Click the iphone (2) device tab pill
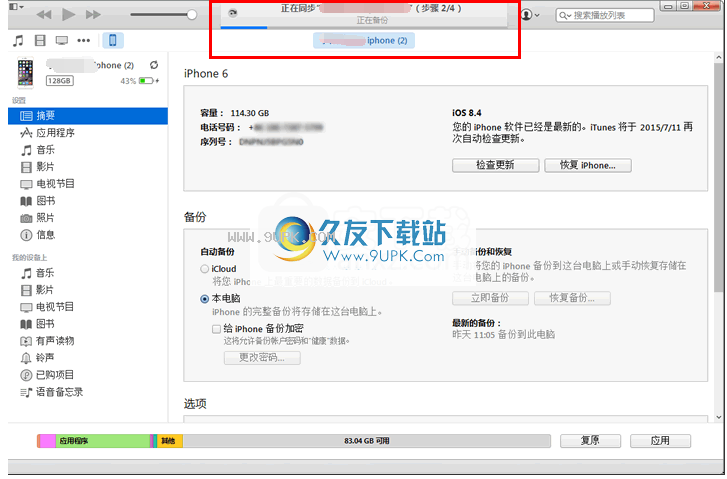 [364, 41]
